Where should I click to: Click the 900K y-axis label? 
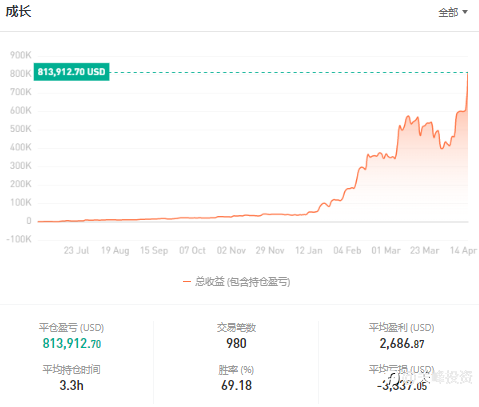click(x=21, y=55)
